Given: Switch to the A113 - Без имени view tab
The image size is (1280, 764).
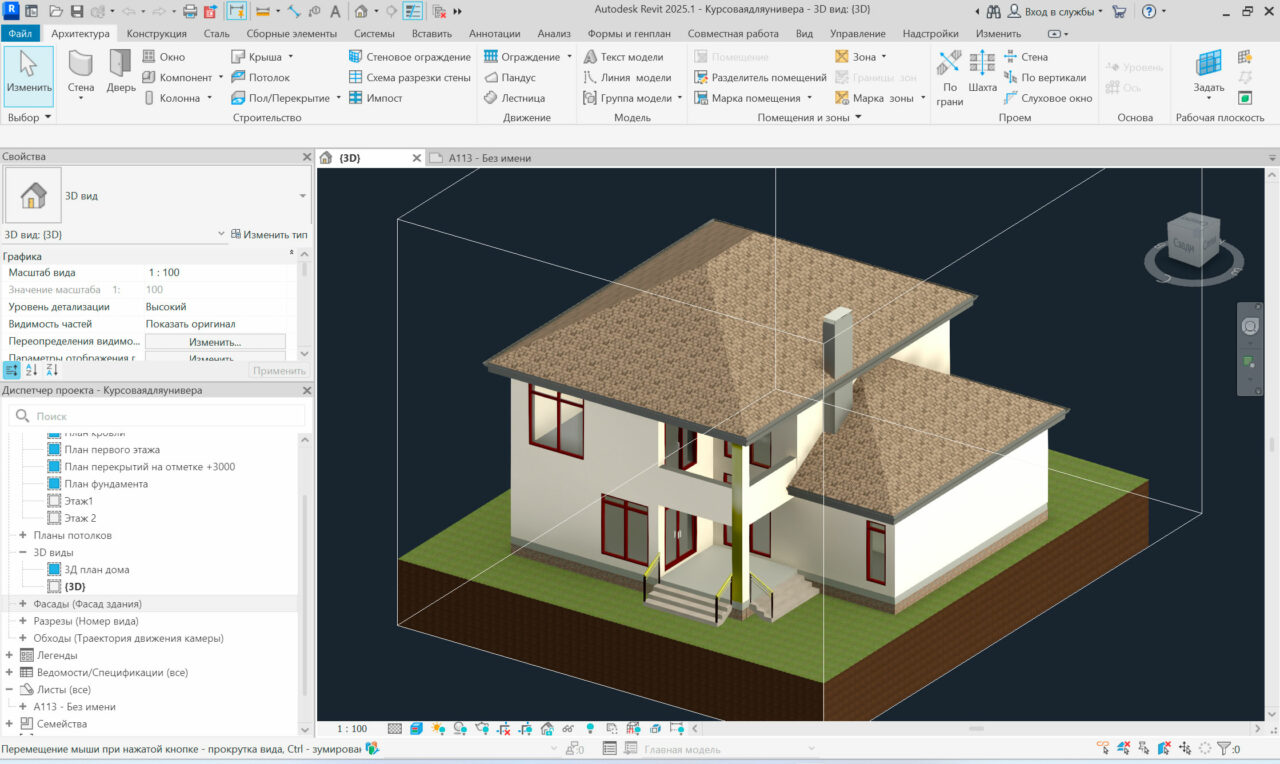Looking at the screenshot, I should (x=488, y=158).
